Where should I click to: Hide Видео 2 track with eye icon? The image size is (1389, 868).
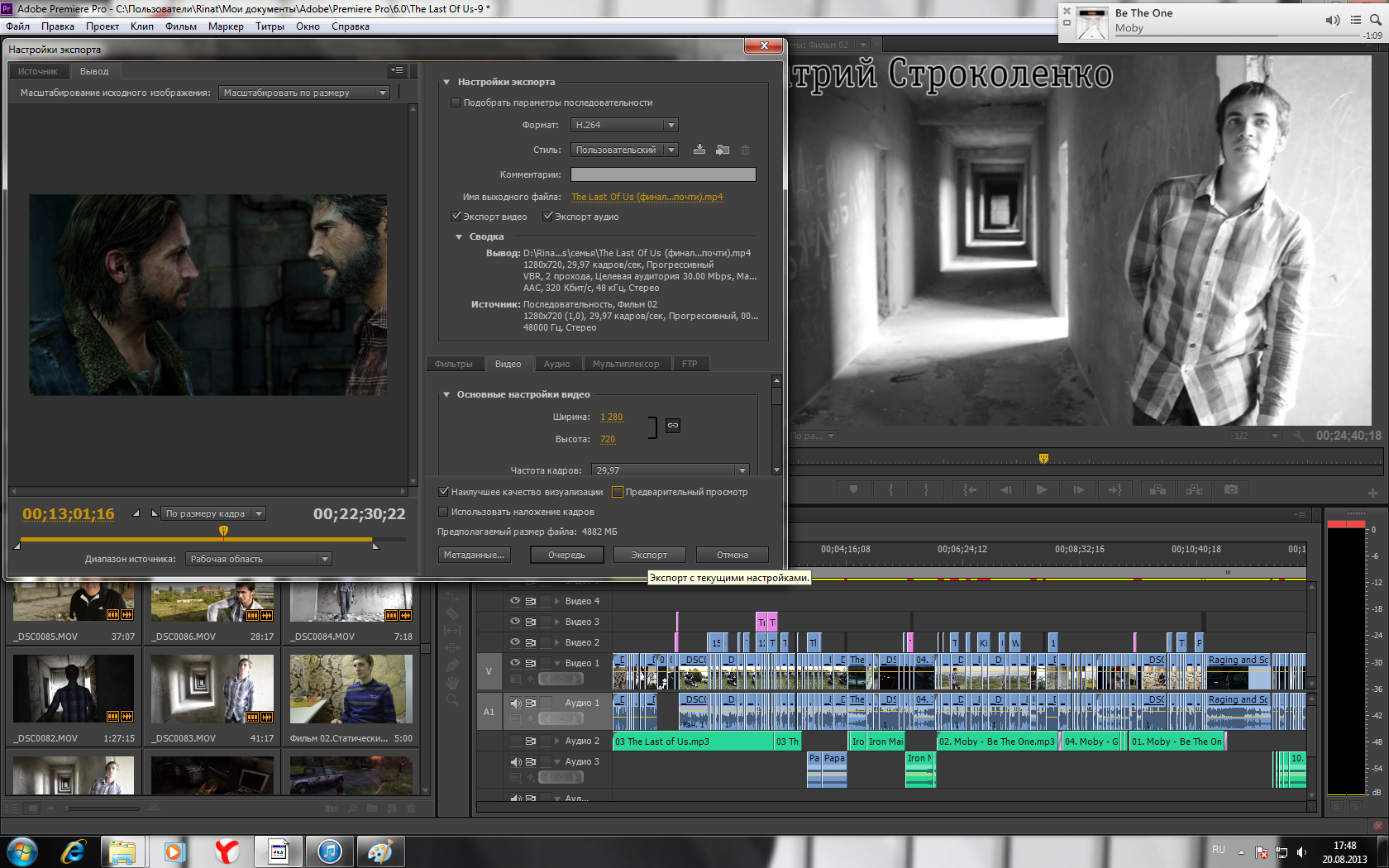pyautogui.click(x=515, y=642)
